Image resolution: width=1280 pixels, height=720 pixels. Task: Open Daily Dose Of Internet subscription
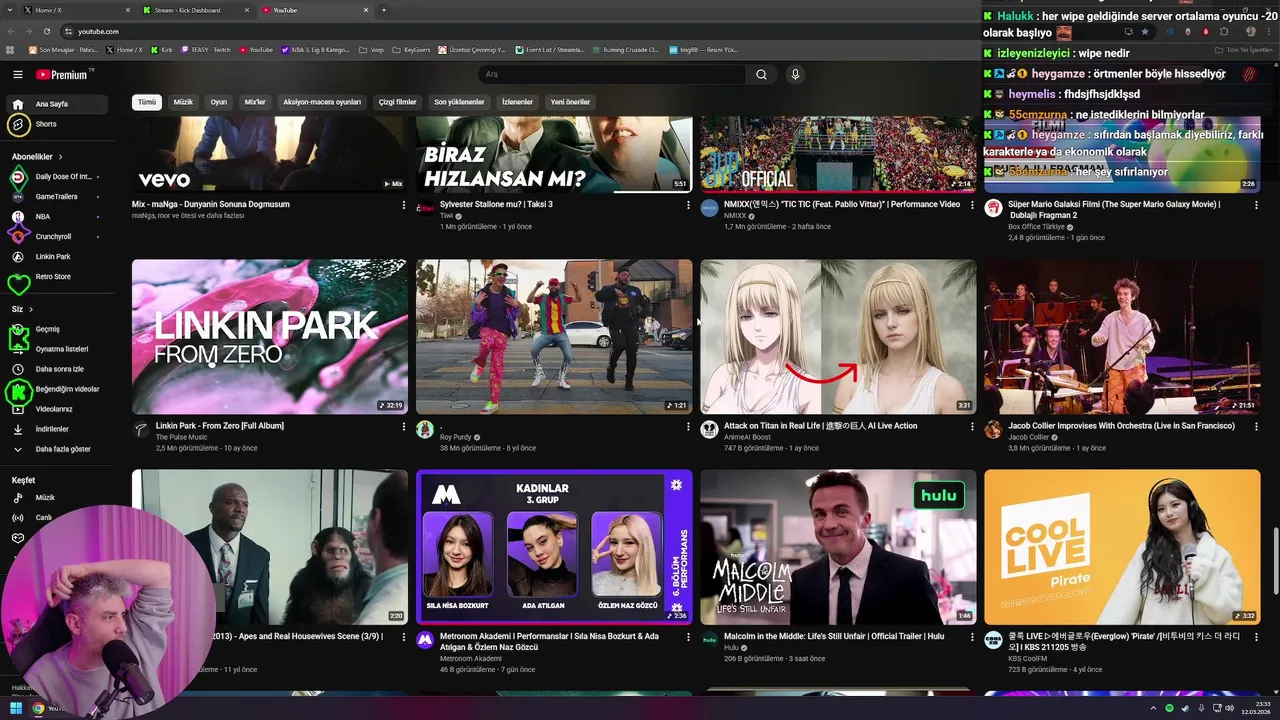[58, 177]
